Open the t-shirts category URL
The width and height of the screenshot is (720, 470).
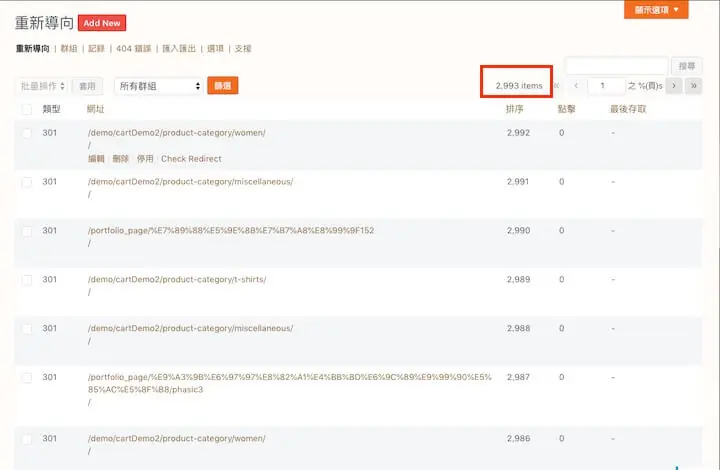[177, 280]
